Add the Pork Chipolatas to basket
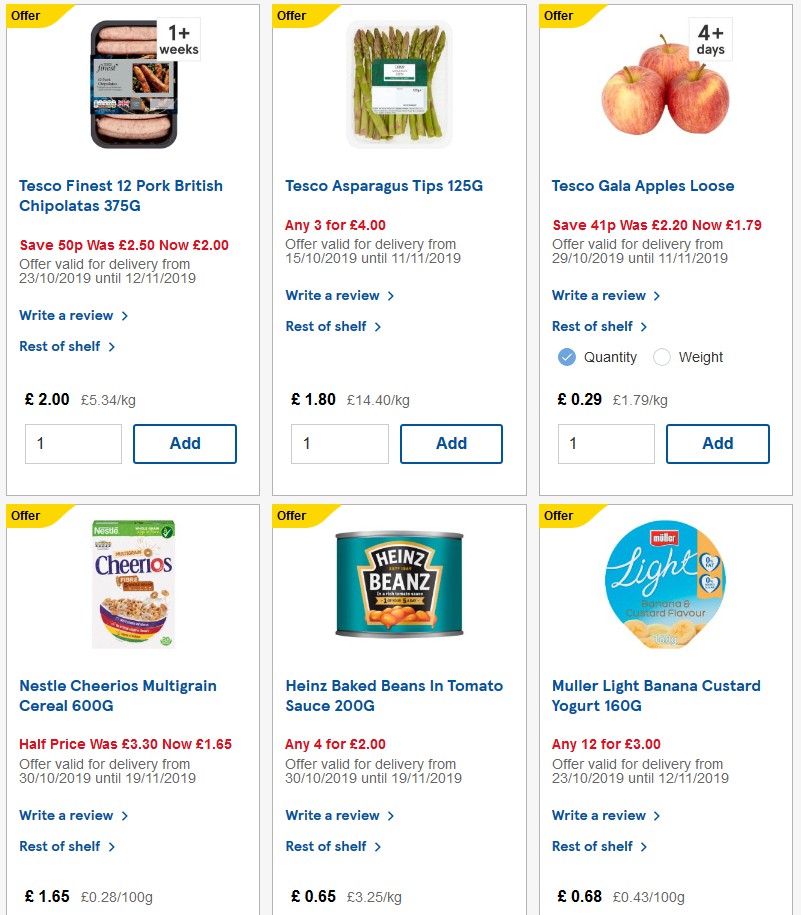The width and height of the screenshot is (801, 915). coord(185,443)
